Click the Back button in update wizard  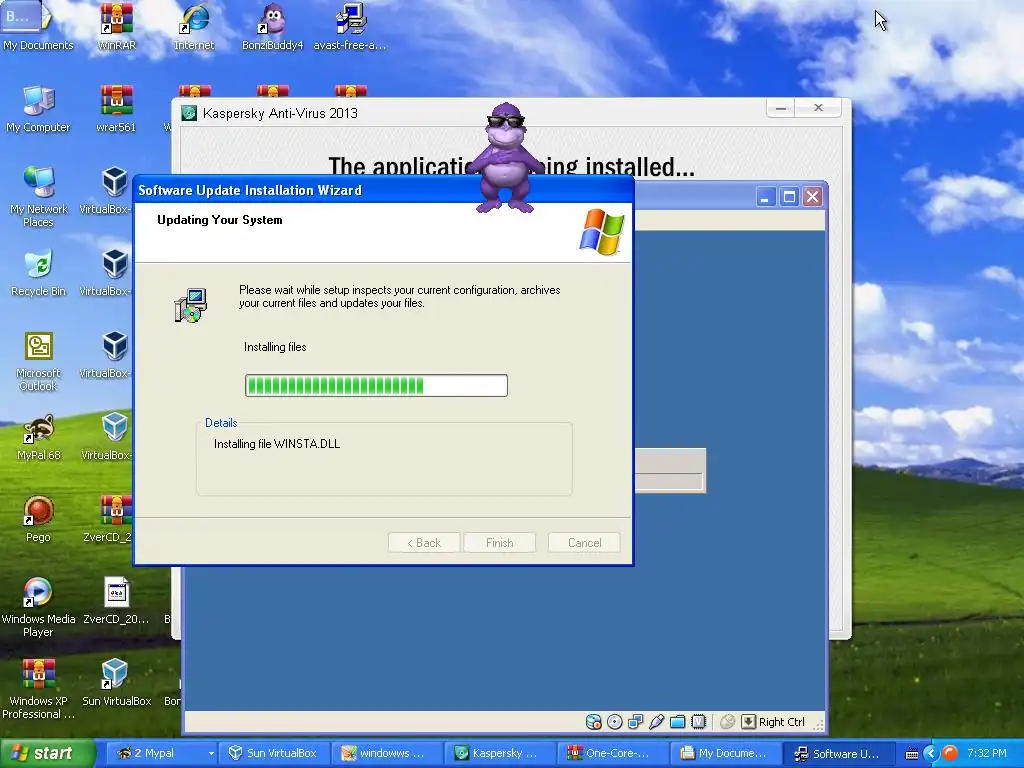pos(424,543)
